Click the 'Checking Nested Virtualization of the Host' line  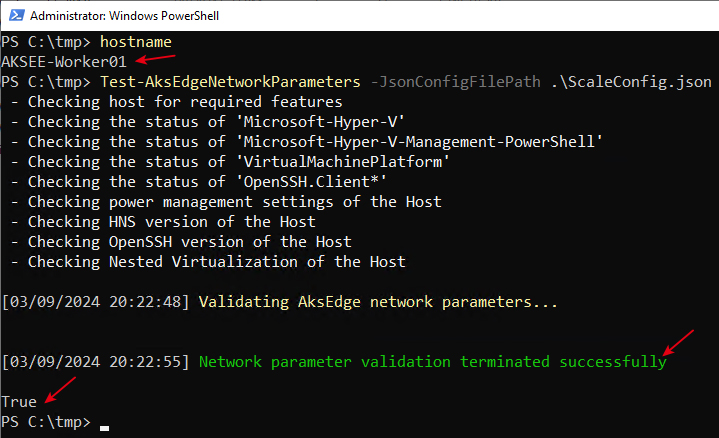(208, 262)
